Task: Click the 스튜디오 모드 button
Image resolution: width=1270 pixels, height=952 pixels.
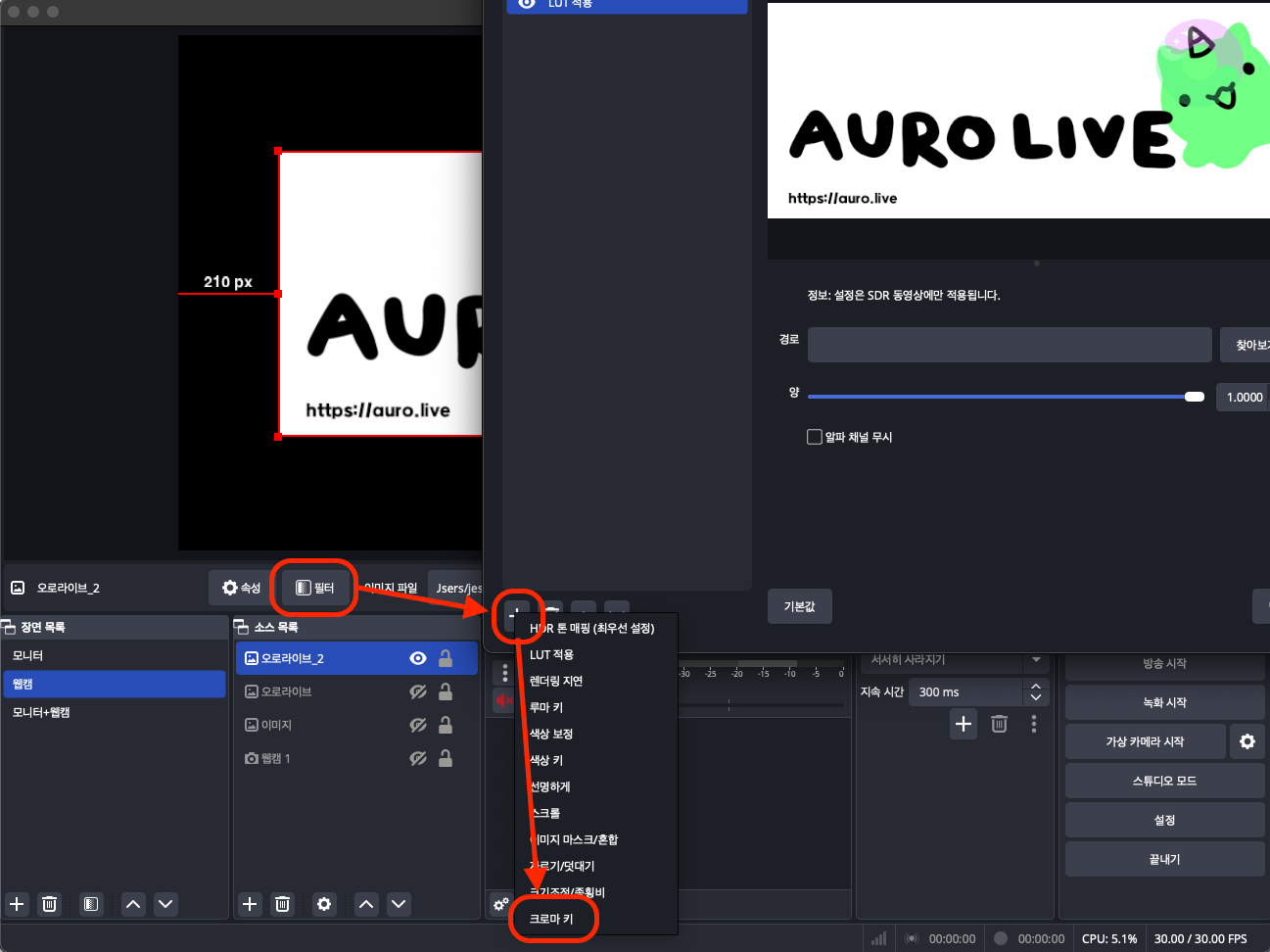Action: [1165, 781]
